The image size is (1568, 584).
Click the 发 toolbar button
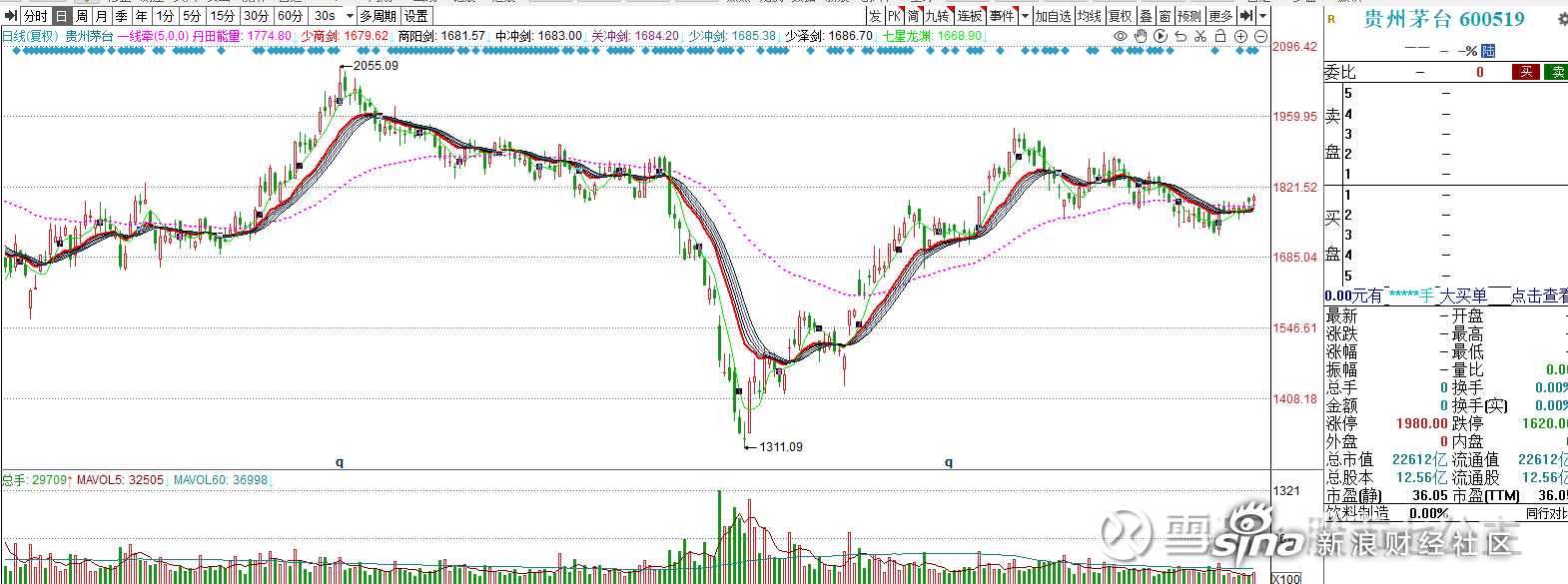(876, 16)
